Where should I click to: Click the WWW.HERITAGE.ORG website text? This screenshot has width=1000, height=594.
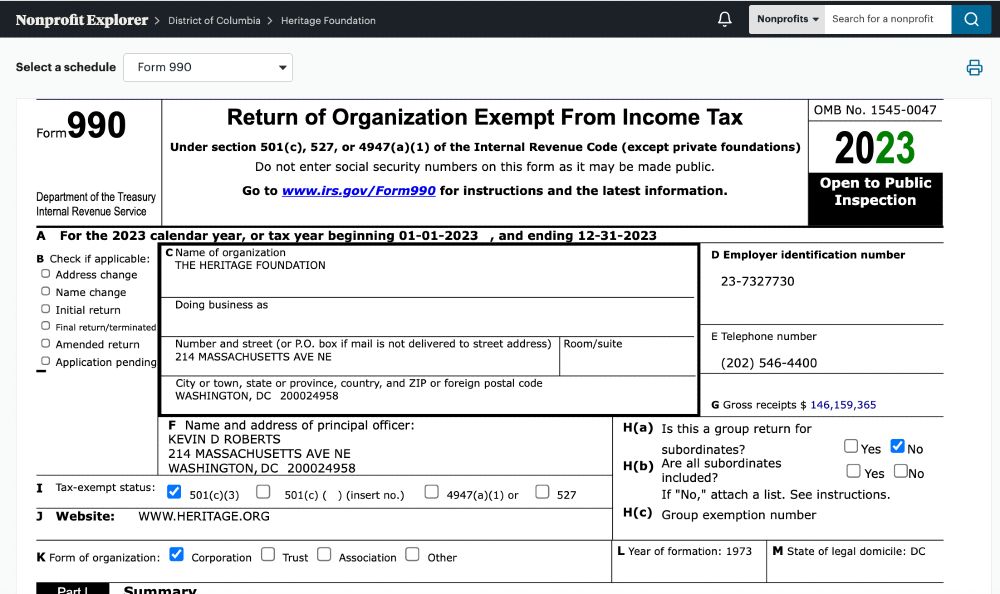click(203, 516)
